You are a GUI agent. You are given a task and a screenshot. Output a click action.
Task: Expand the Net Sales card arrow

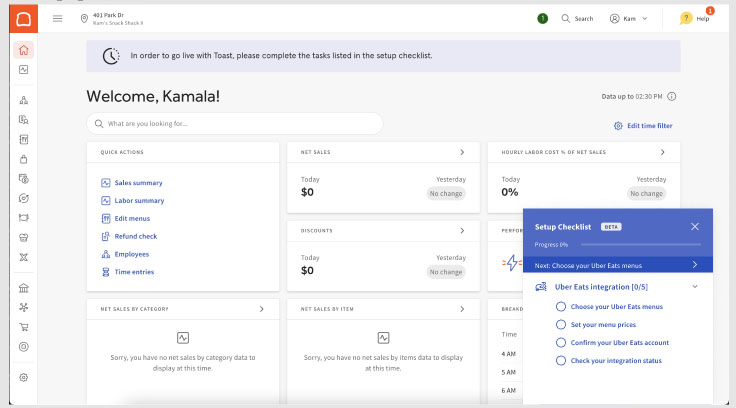(x=462, y=152)
